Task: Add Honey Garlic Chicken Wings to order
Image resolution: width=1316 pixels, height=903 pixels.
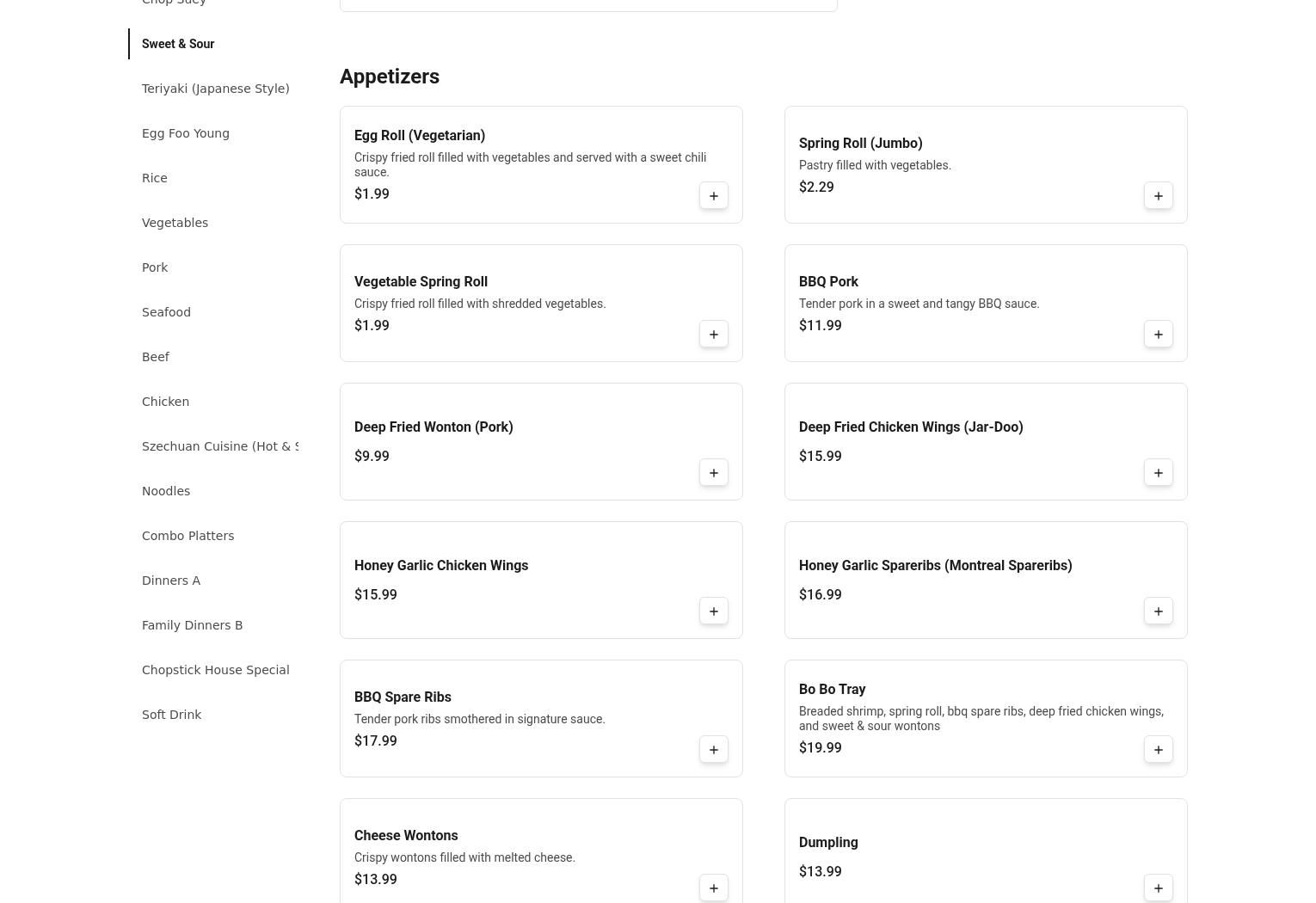Action: [713, 611]
